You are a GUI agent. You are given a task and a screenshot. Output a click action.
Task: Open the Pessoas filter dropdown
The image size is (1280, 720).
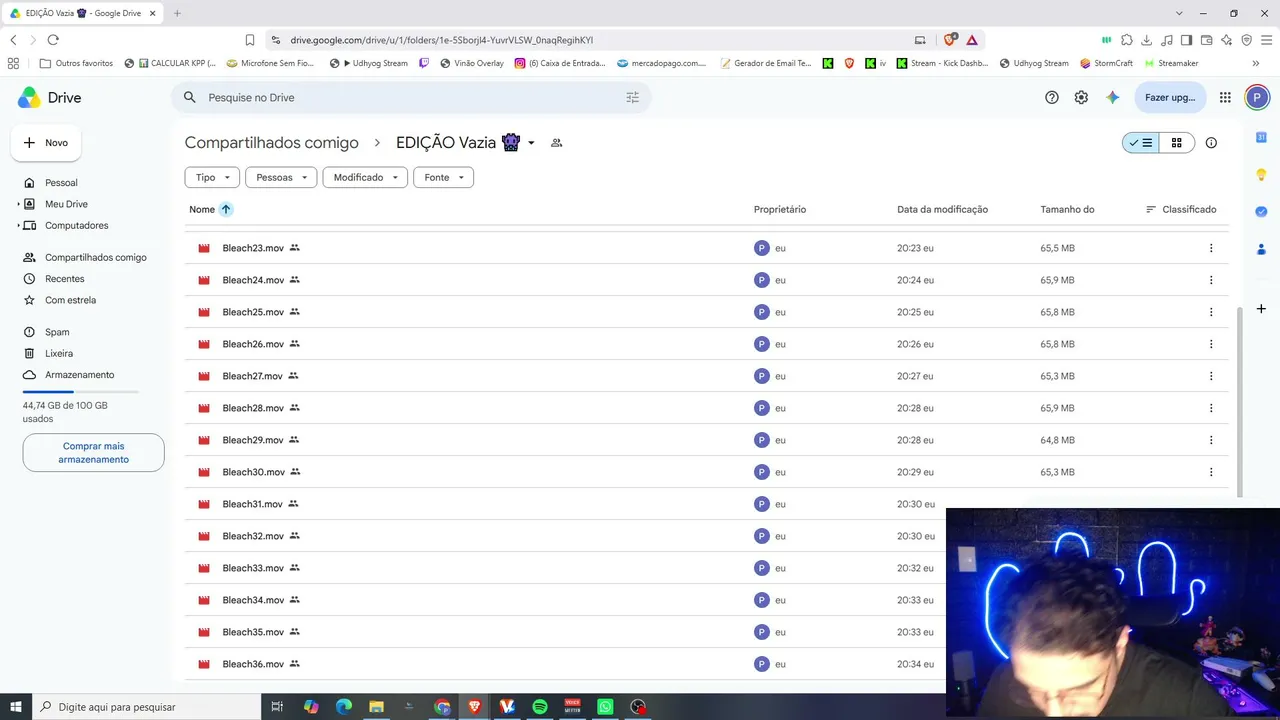(281, 177)
